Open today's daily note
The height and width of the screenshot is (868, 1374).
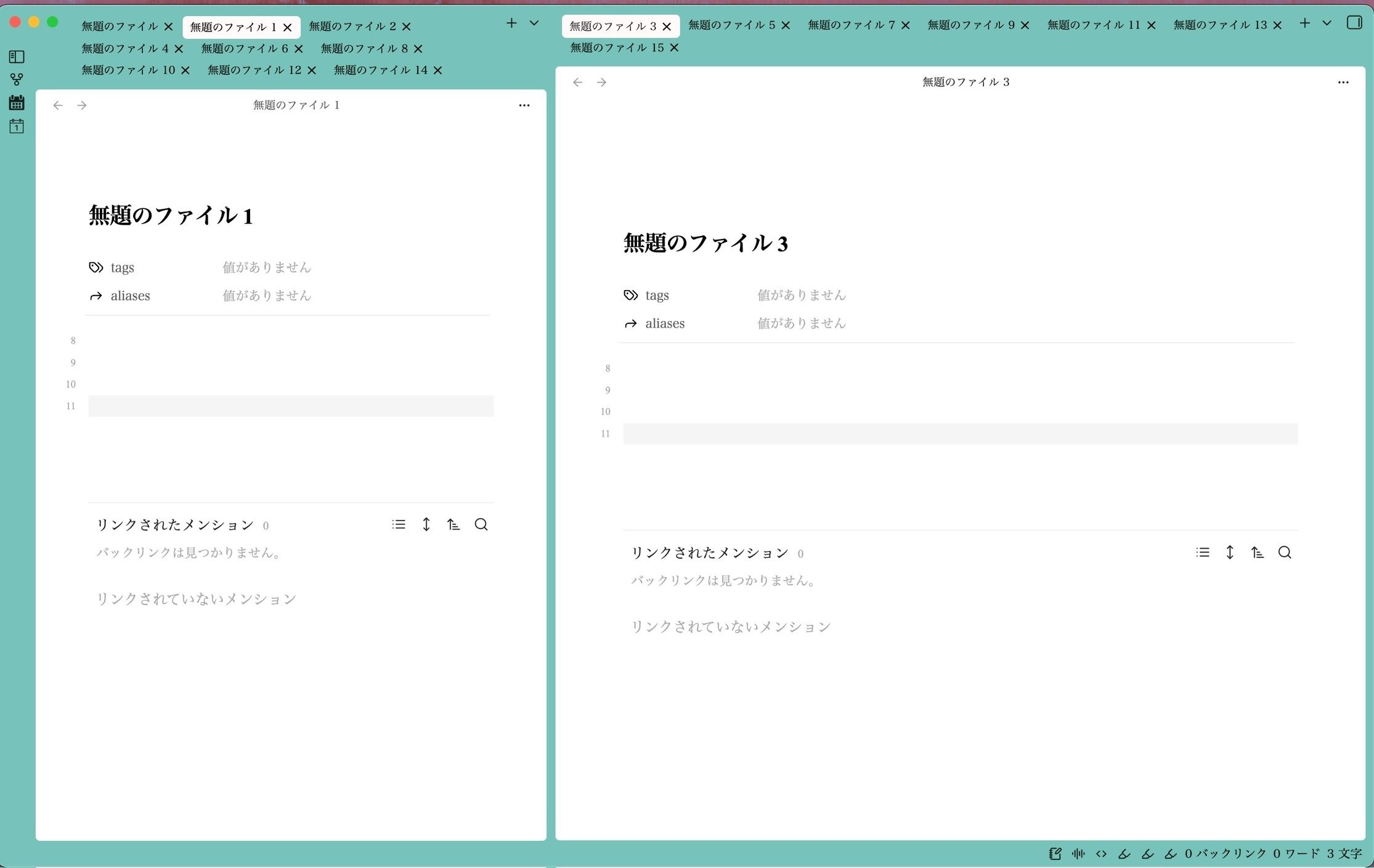[17, 126]
